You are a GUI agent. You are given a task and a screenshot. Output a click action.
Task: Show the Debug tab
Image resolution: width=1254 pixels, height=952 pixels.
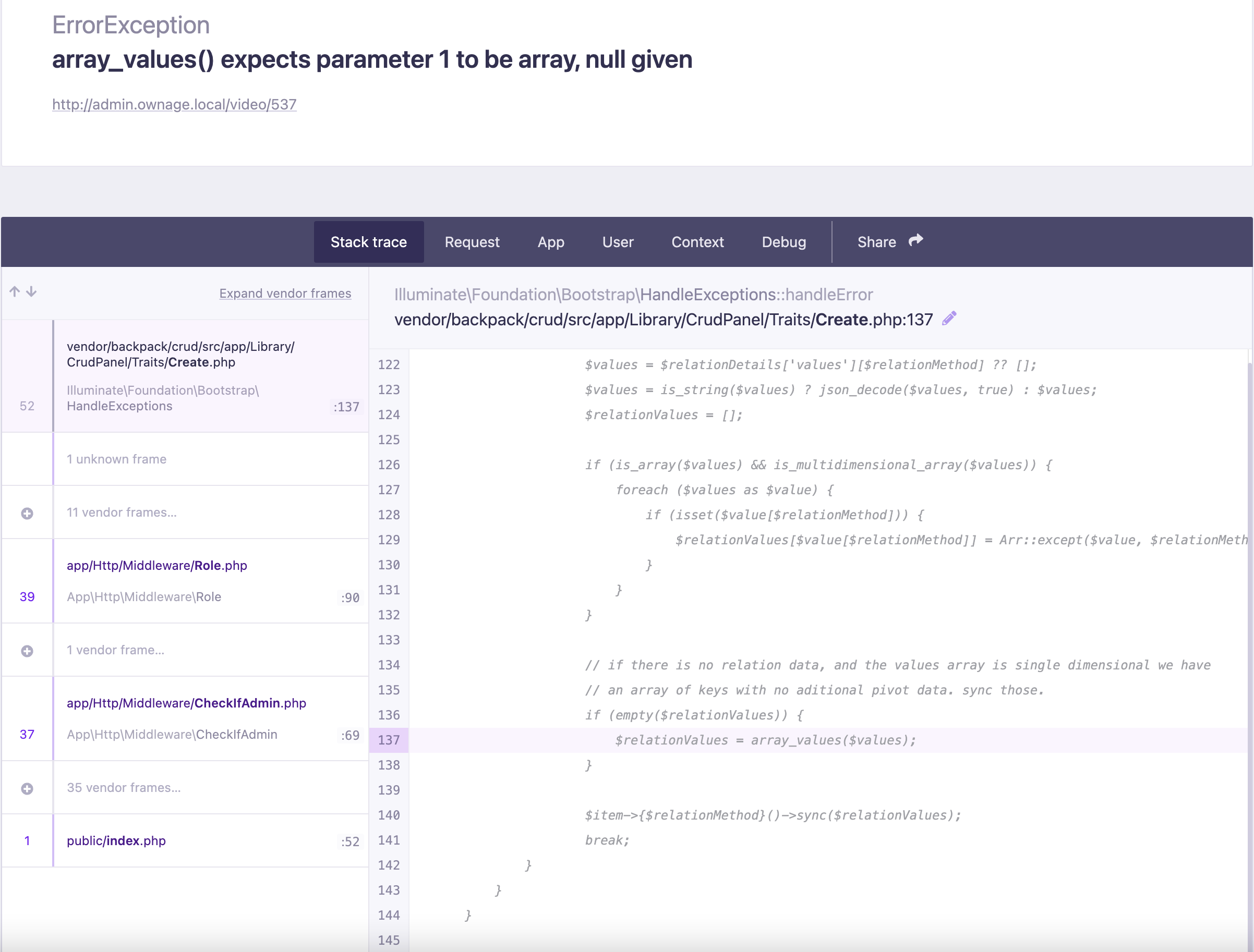(783, 242)
